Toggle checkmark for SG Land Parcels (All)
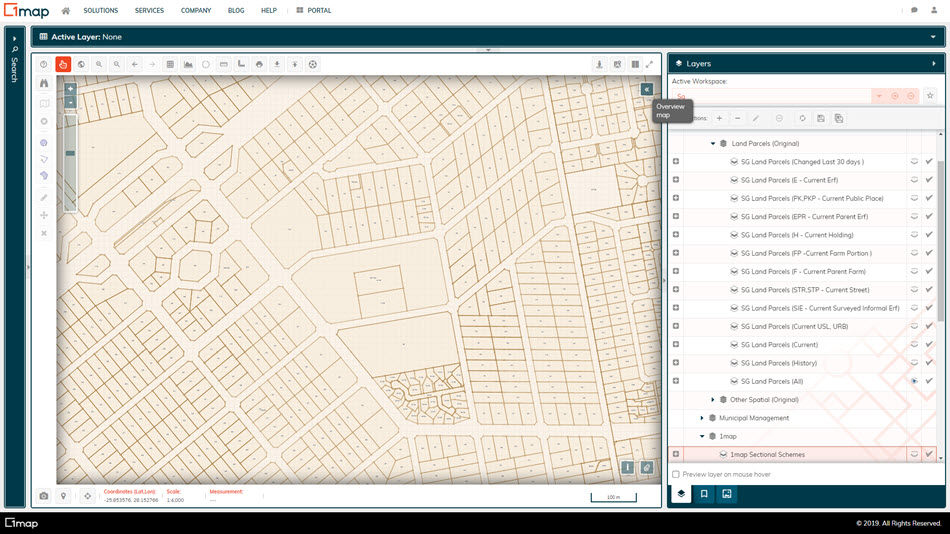This screenshot has height=534, width=950. [x=929, y=381]
